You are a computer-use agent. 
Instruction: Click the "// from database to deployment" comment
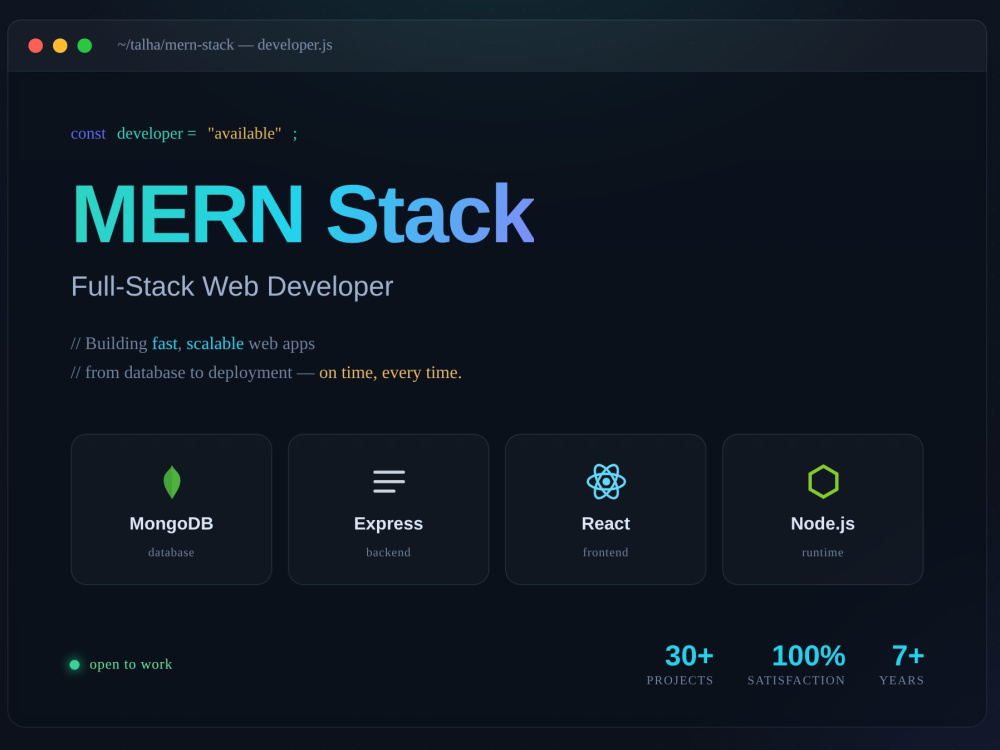pos(182,372)
